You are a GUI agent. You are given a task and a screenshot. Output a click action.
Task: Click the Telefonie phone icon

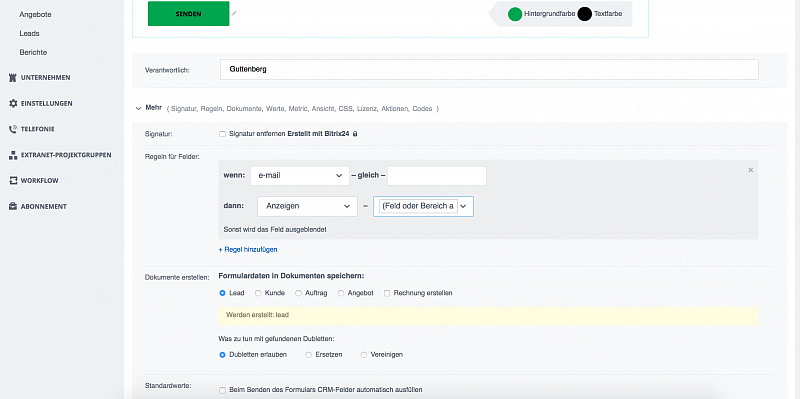tap(13, 129)
